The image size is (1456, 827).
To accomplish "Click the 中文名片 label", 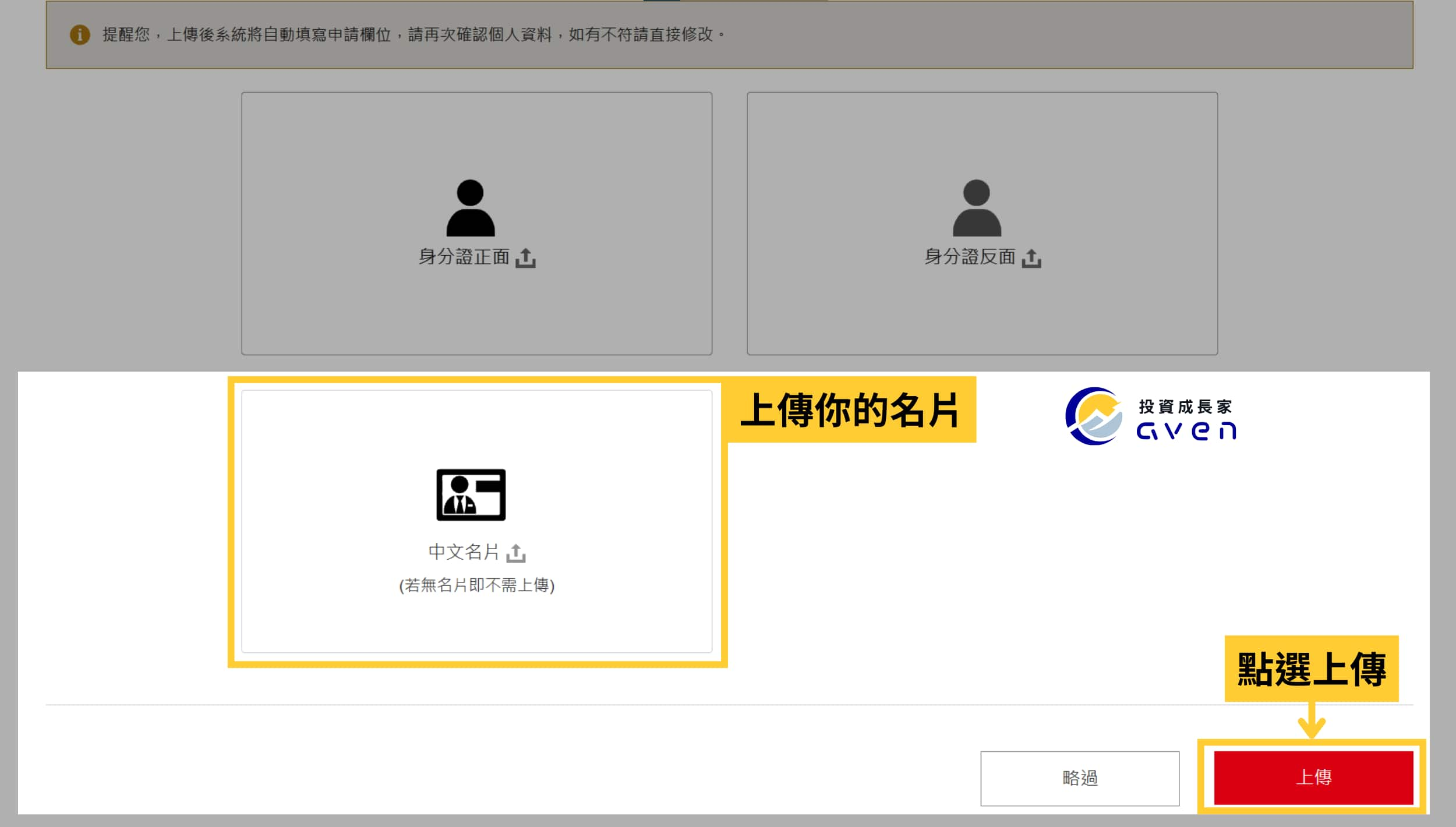I will click(x=464, y=552).
